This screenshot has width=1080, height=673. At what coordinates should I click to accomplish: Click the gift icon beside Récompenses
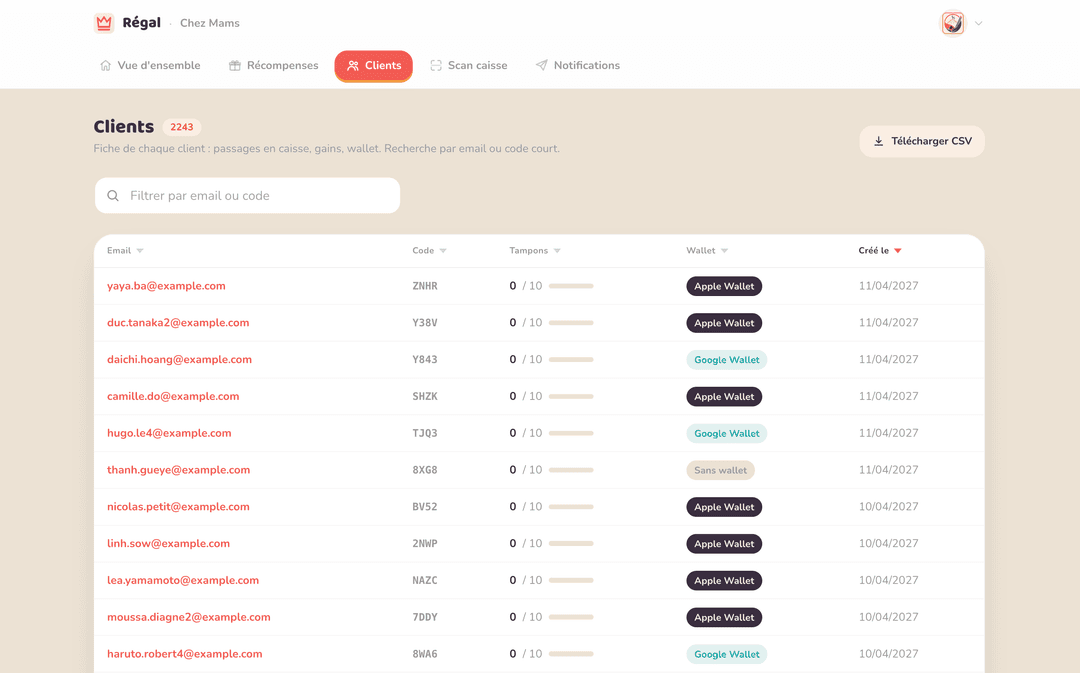pyautogui.click(x=235, y=65)
